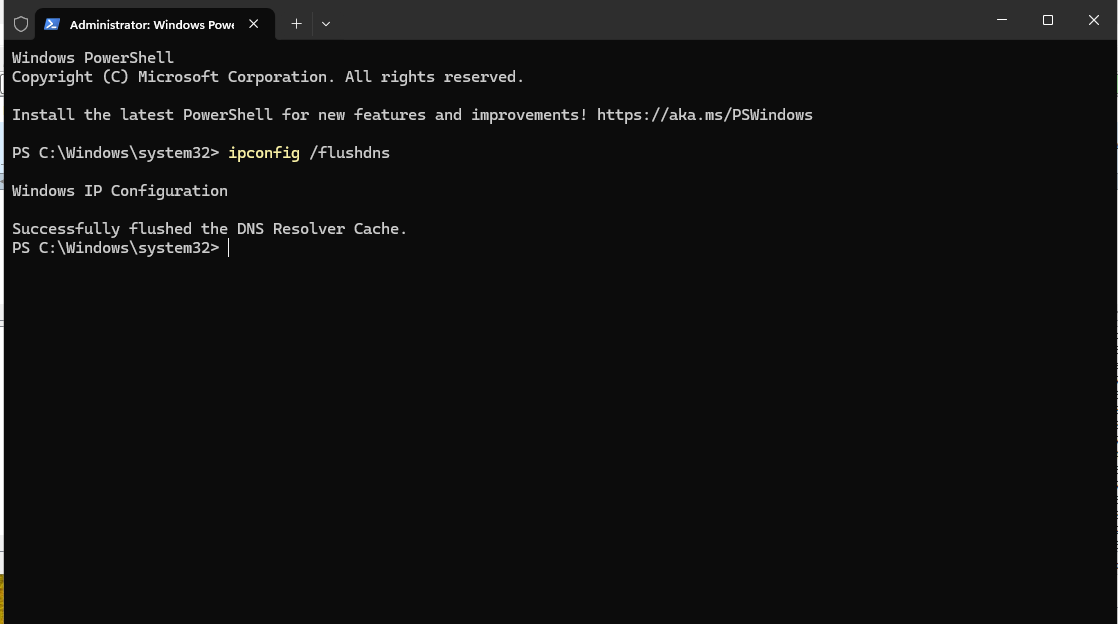Image resolution: width=1118 pixels, height=624 pixels.
Task: Open the new tab dropdown chevron
Action: 326,23
